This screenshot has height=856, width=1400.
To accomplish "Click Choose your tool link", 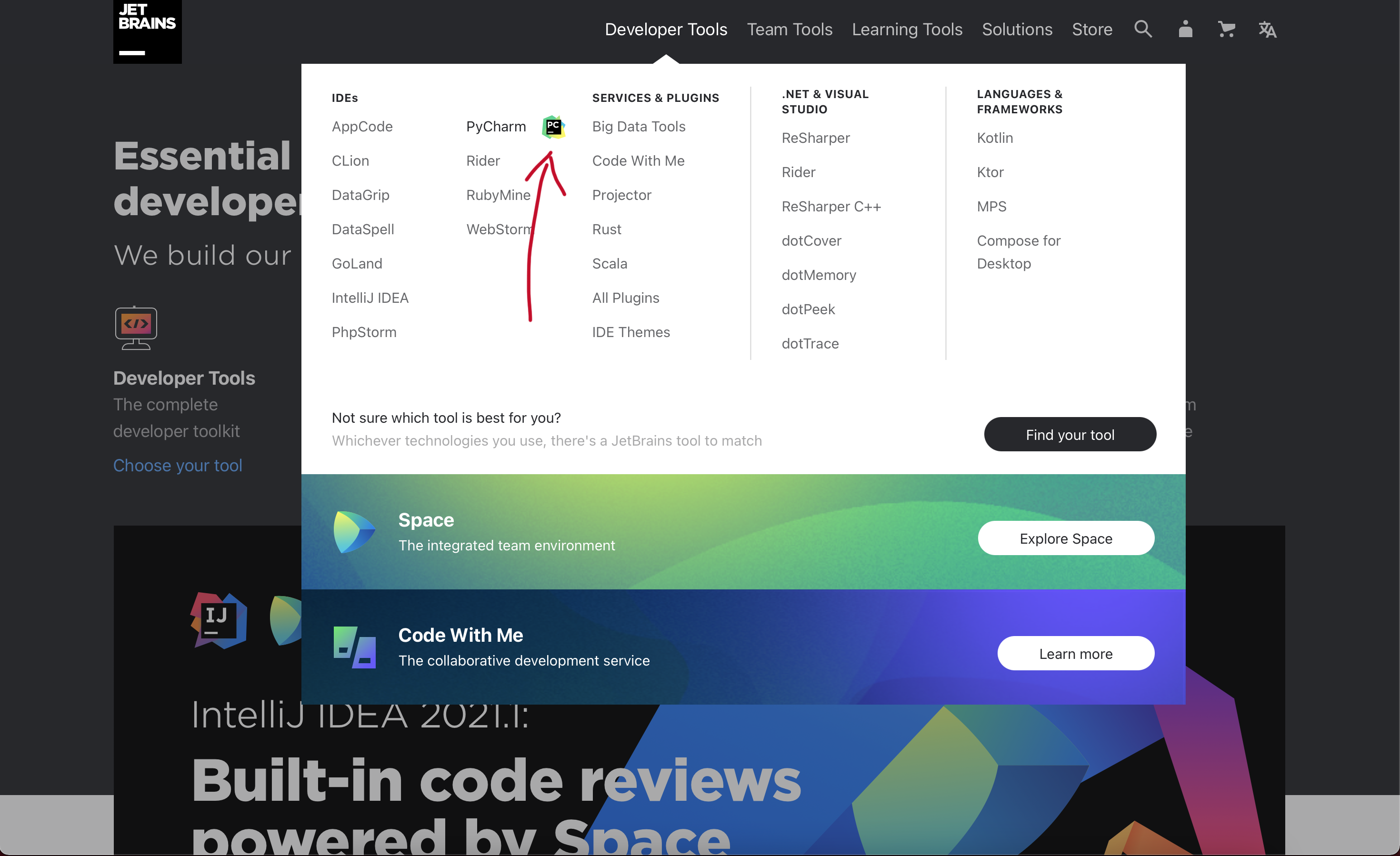I will click(x=178, y=465).
